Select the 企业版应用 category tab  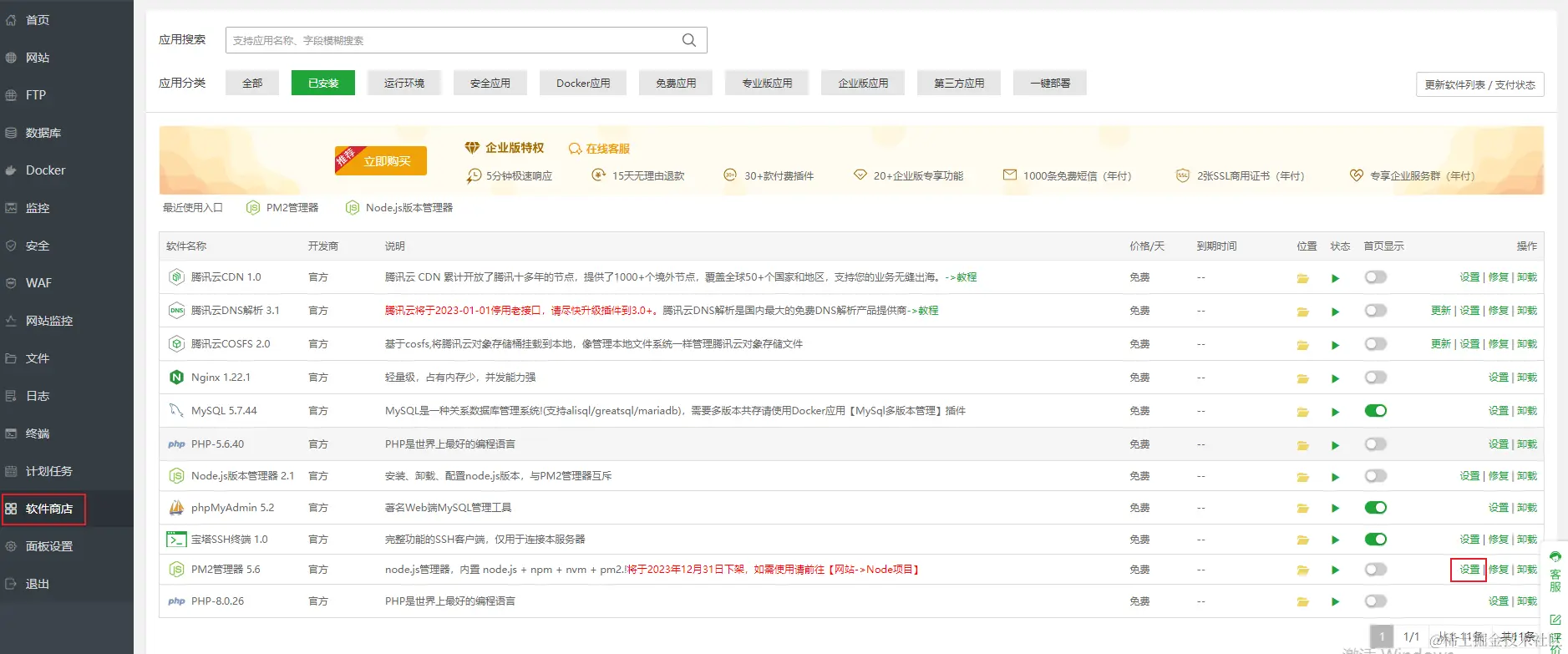click(863, 83)
